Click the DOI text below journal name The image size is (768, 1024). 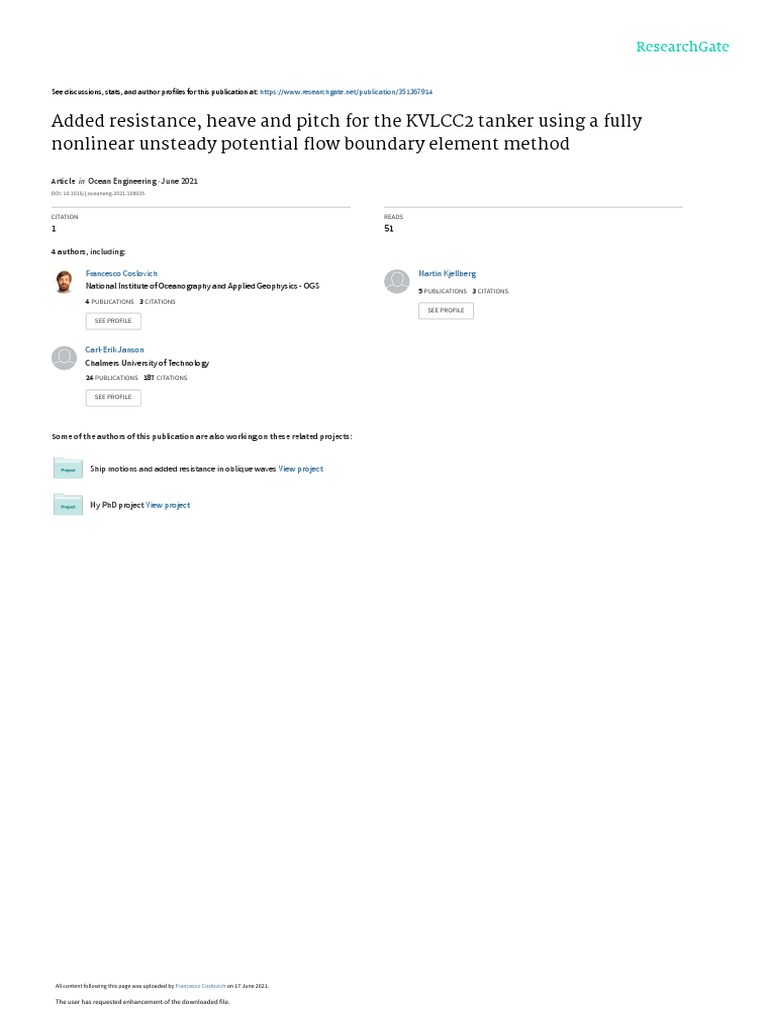pos(98,193)
